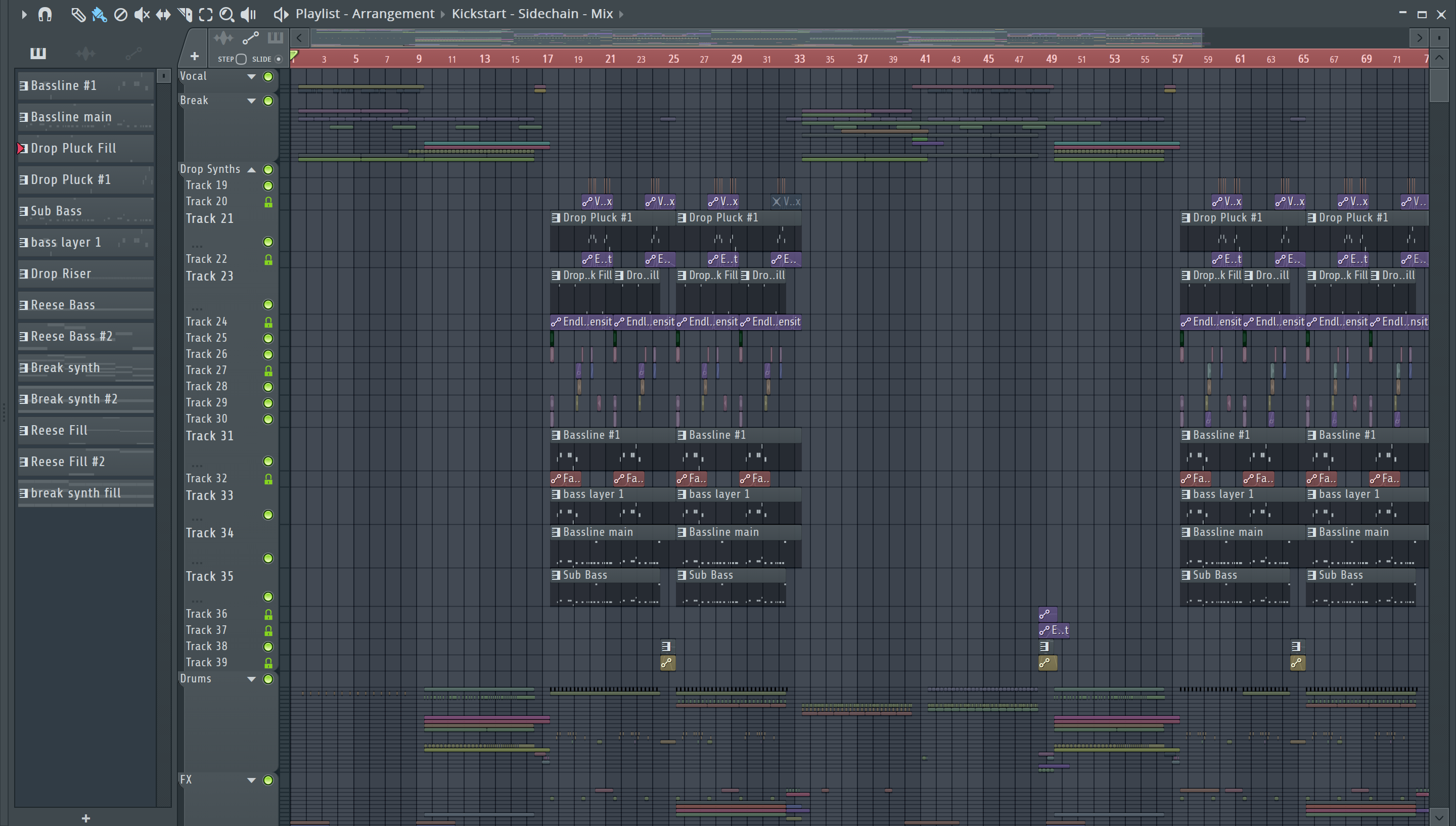Expand the Vocal group arrow
Image resolution: width=1456 pixels, height=826 pixels.
tap(251, 77)
